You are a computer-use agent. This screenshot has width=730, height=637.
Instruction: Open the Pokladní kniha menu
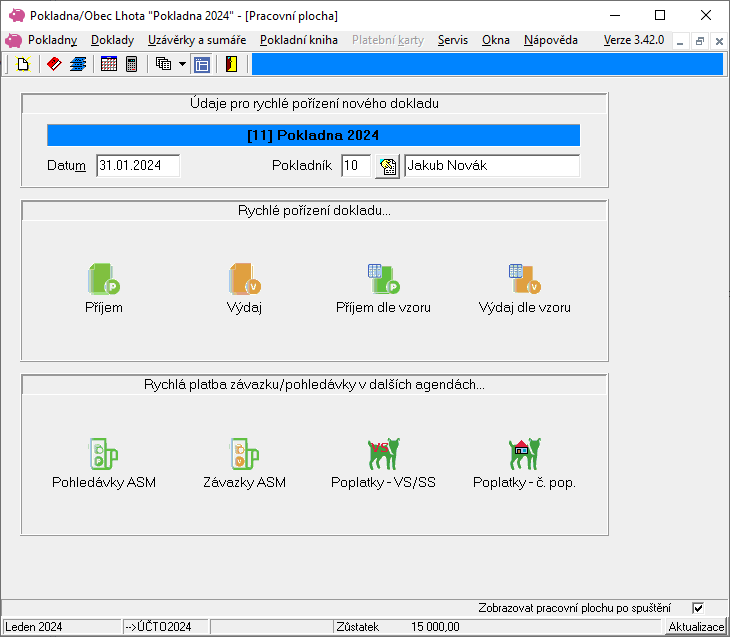click(x=298, y=40)
